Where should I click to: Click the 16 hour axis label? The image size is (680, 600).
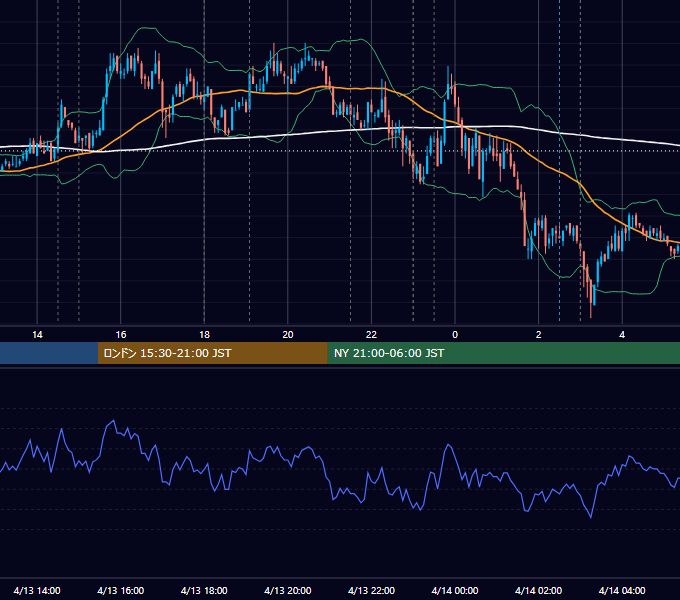(121, 335)
